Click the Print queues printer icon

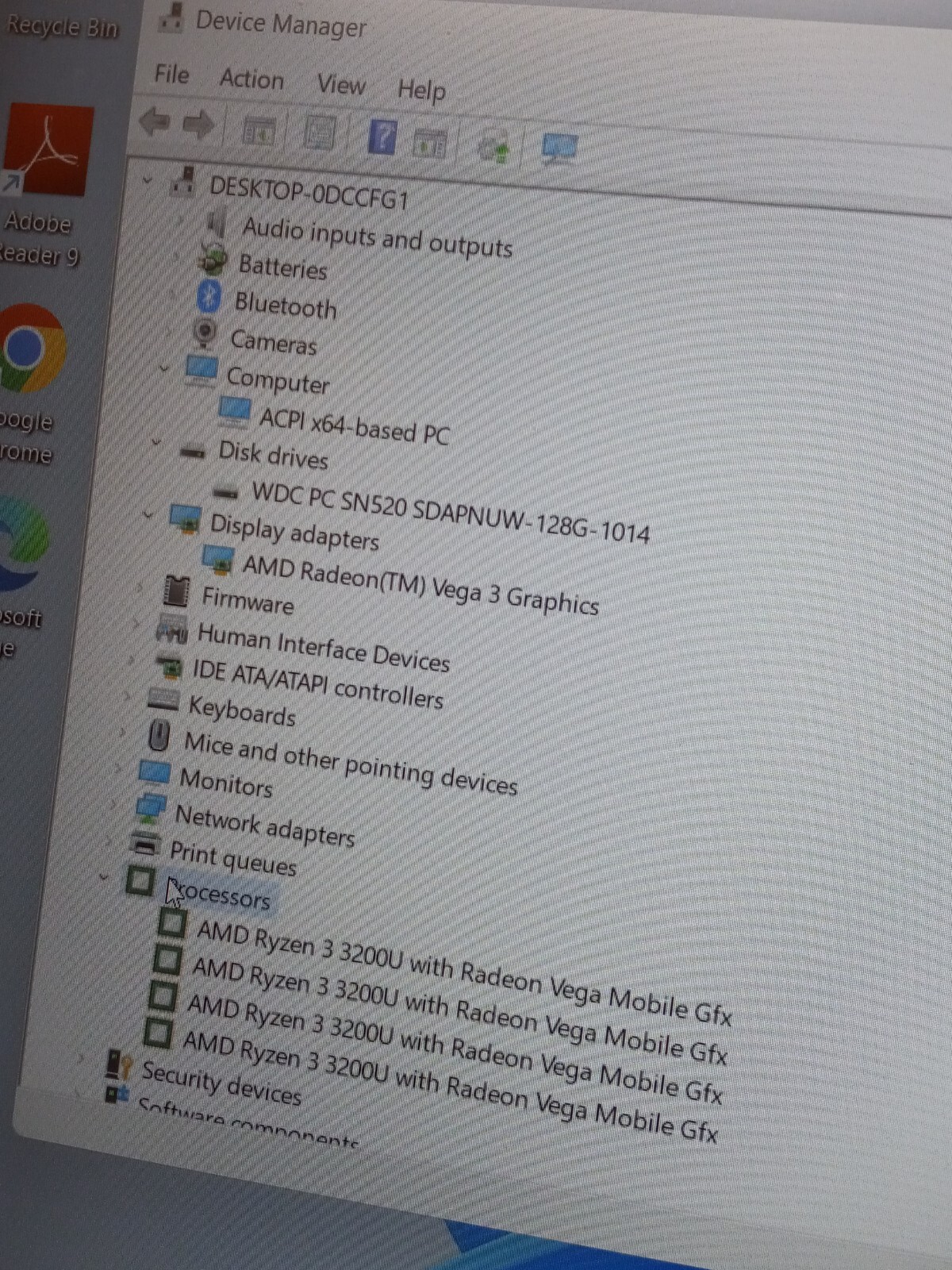coord(145,844)
